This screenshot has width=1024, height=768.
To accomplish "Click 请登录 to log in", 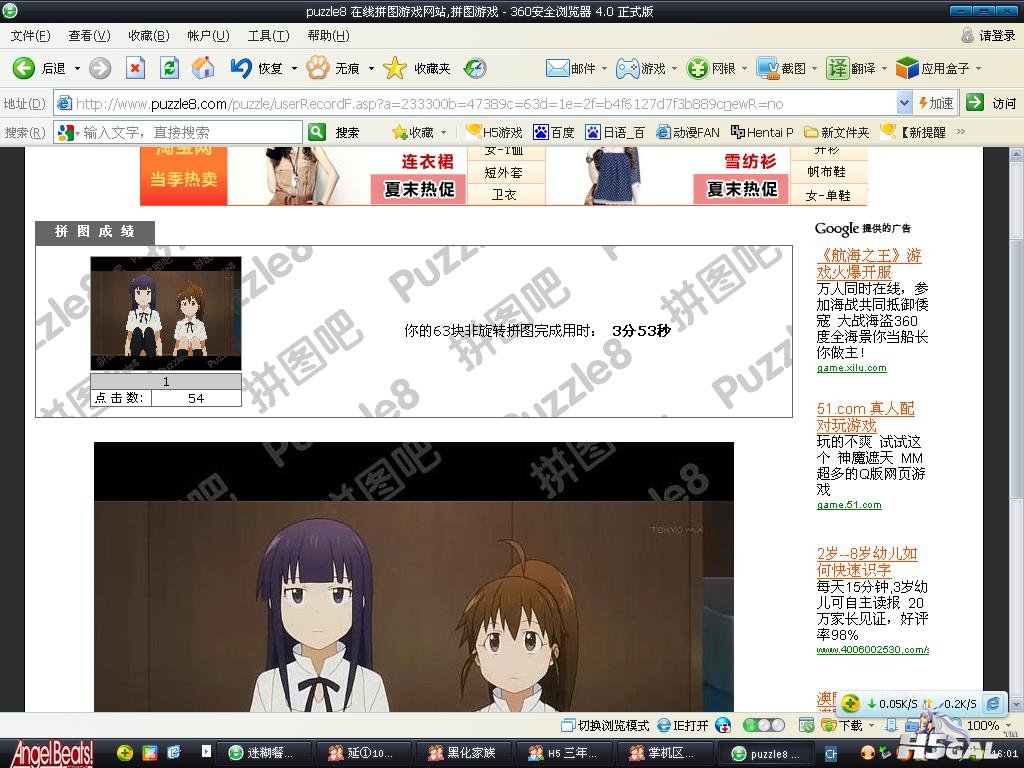I will pos(997,36).
